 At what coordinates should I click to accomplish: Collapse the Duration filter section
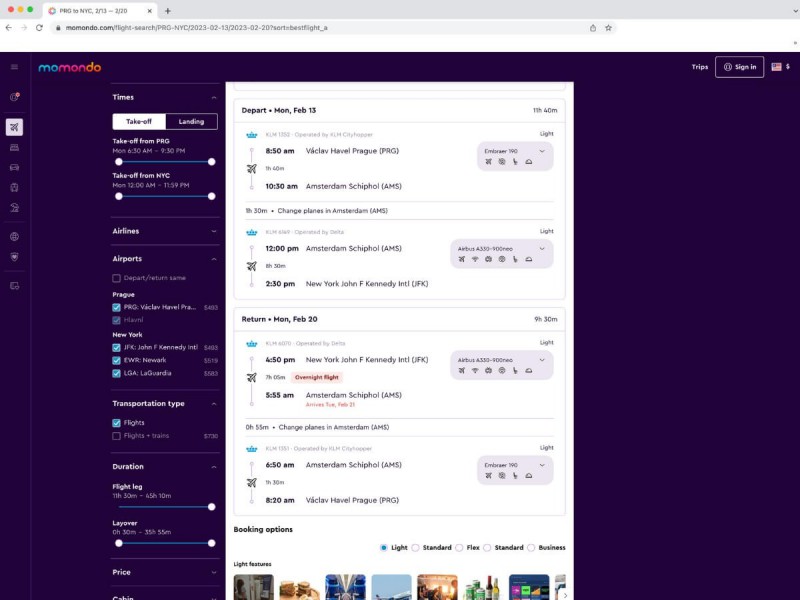coord(214,467)
